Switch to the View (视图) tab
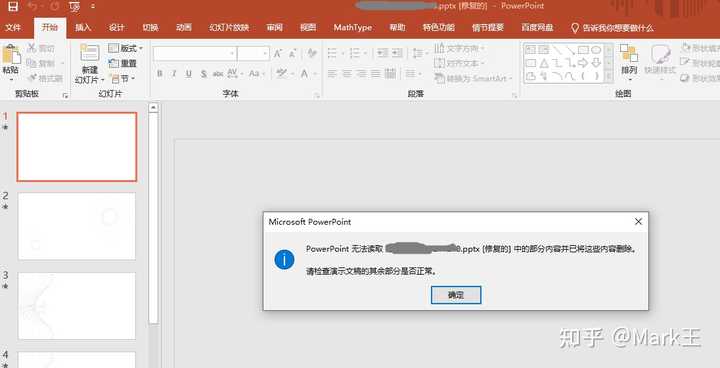 click(x=308, y=28)
